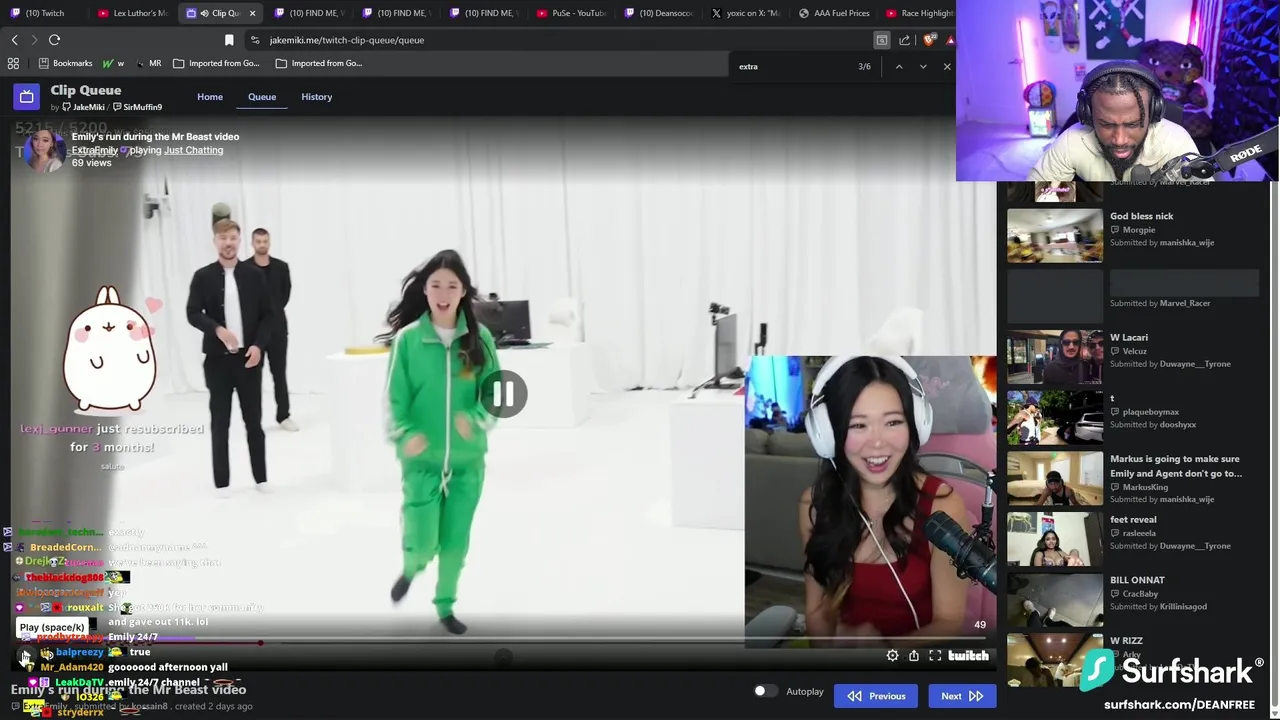Switch to the '(10) Twitch' browser tab

coord(44,13)
